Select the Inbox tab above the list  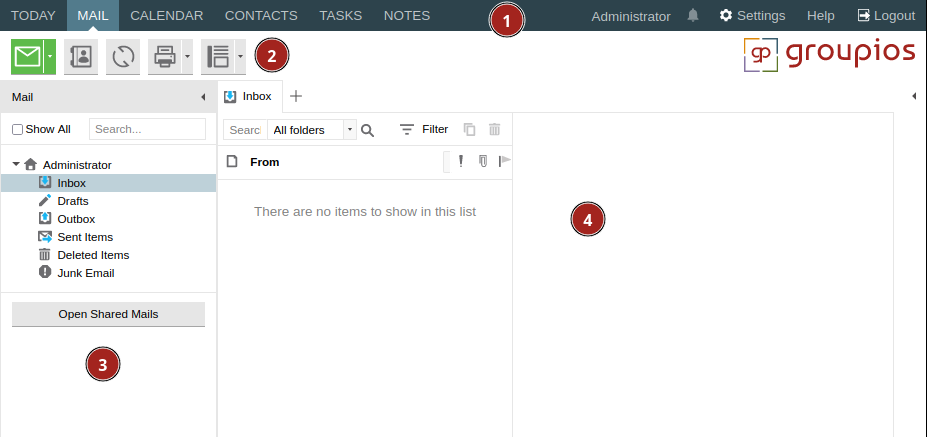[250, 96]
